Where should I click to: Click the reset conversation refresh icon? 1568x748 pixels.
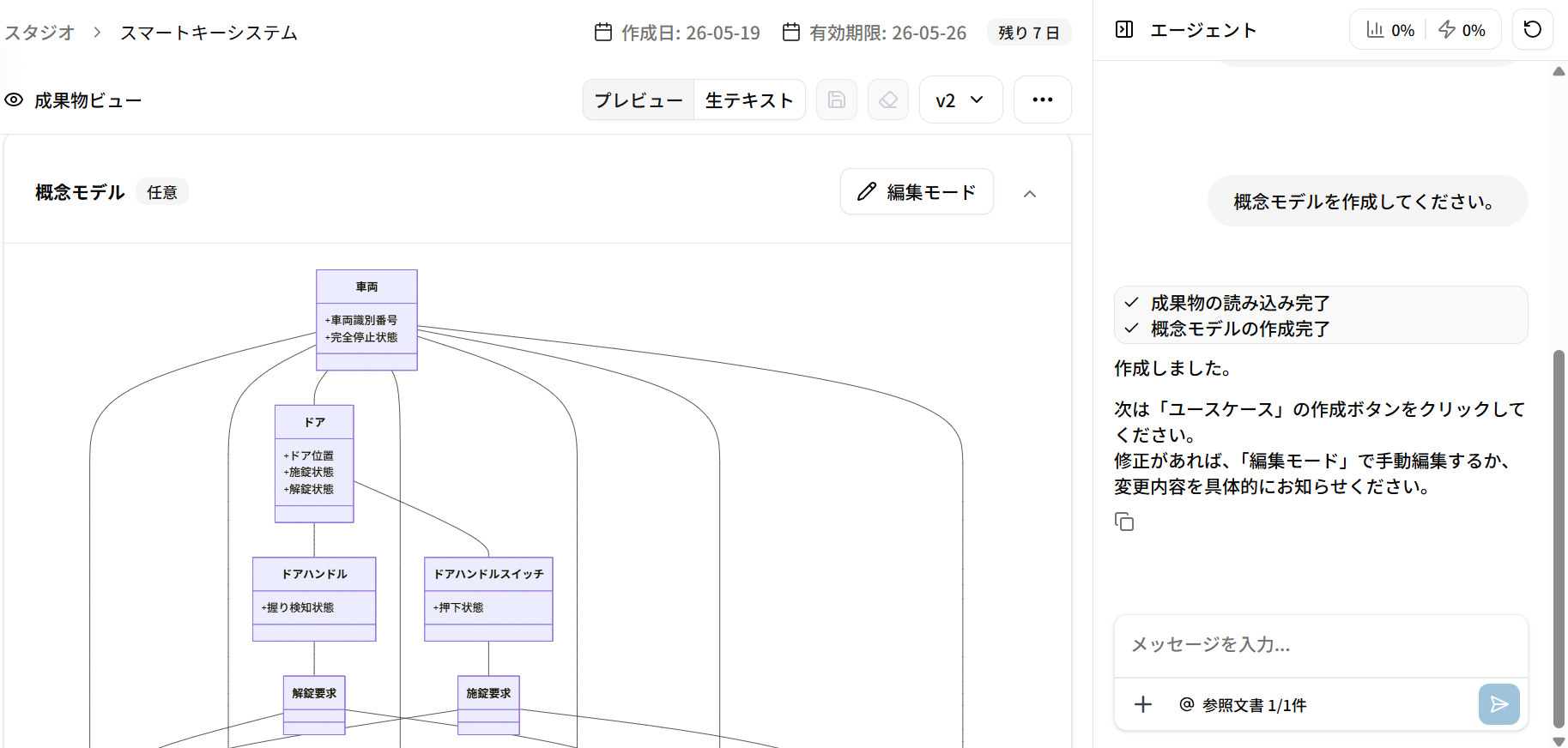1533,30
